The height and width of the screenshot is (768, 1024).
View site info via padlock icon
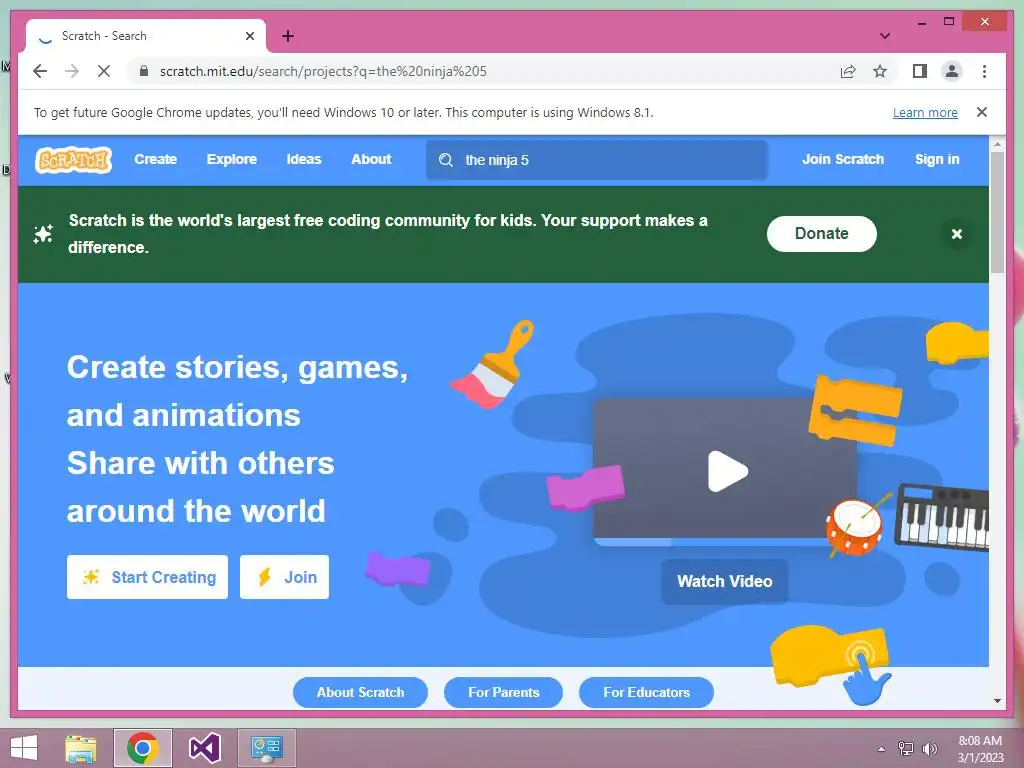pyautogui.click(x=144, y=71)
